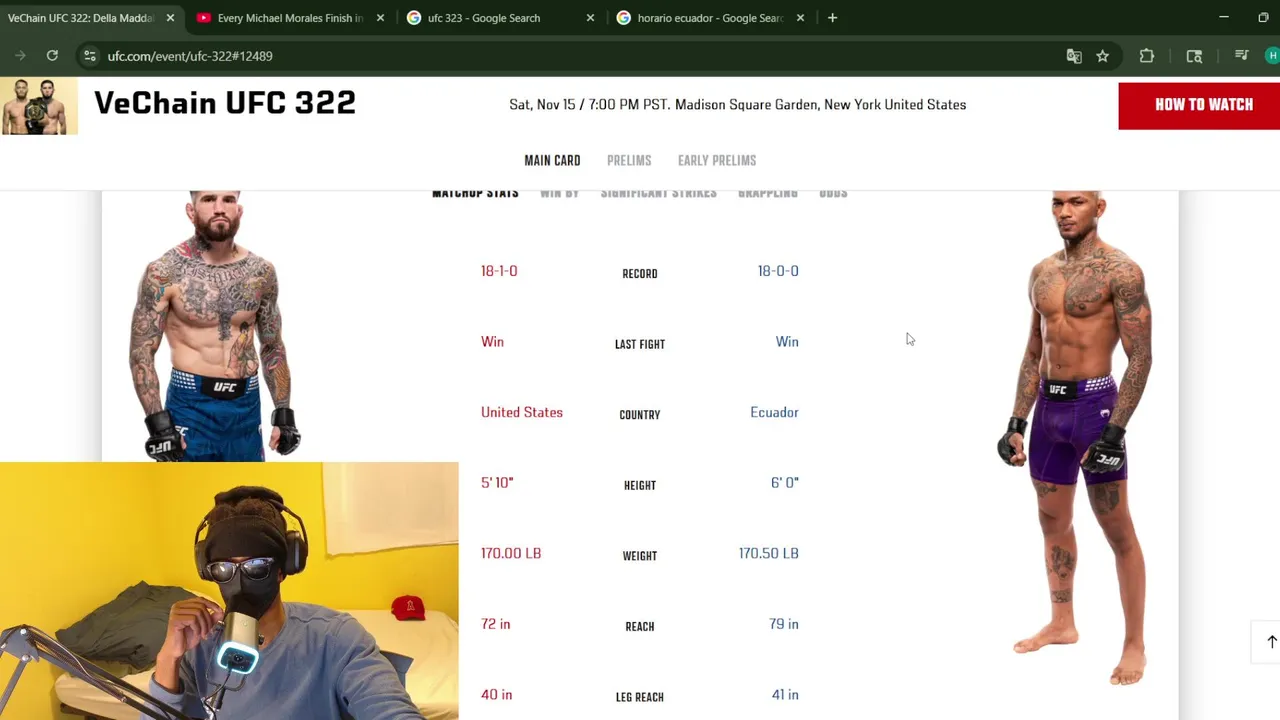The width and height of the screenshot is (1280, 720).
Task: Switch to ufc 323 Google Search tab
Action: click(x=500, y=18)
